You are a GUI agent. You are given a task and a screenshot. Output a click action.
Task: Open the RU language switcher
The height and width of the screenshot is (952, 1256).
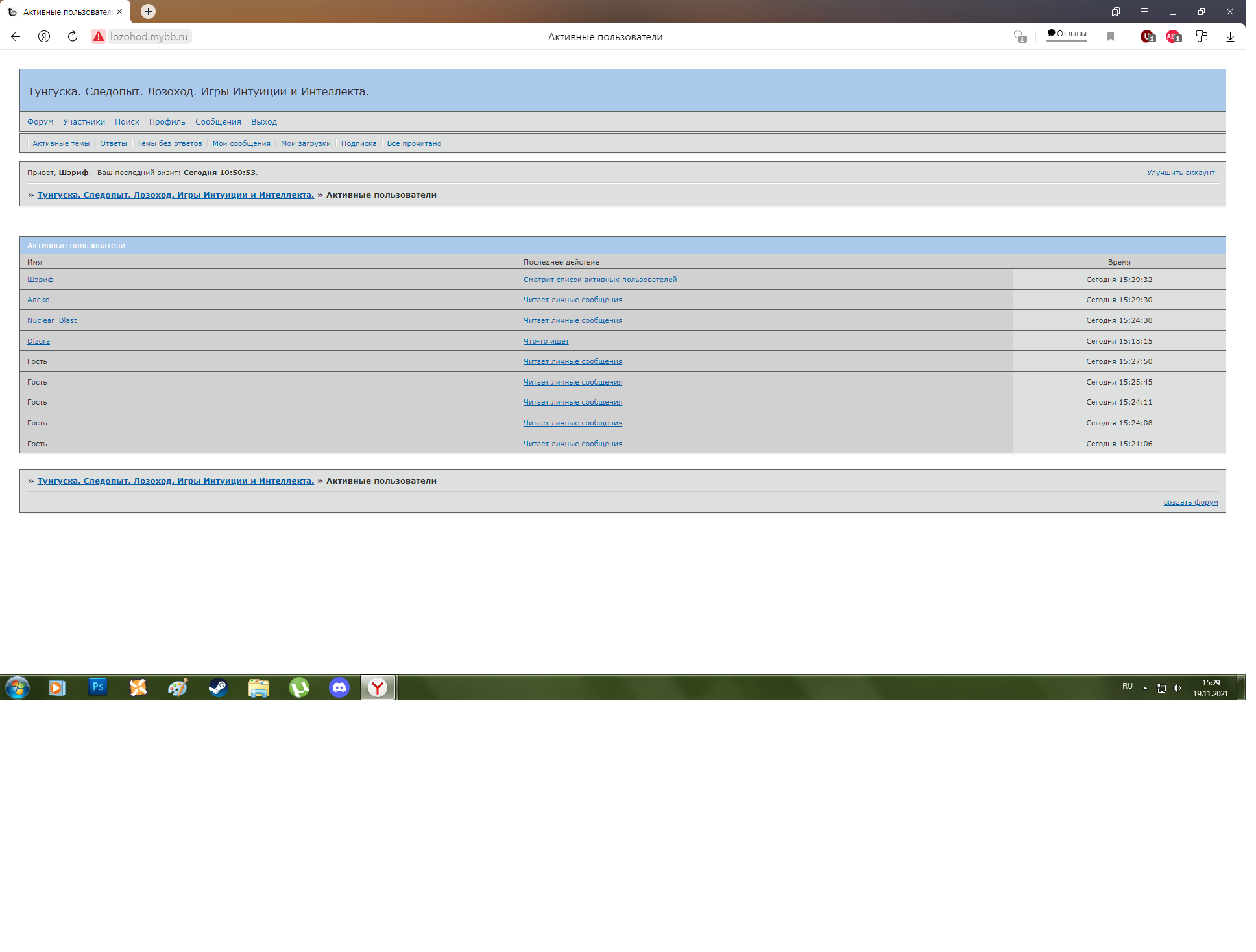1128,686
